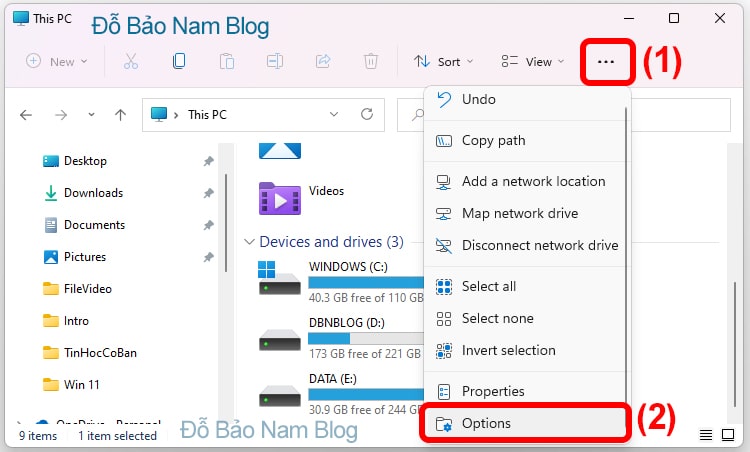750x452 pixels.
Task: Select the Videos folder
Action: click(x=301, y=198)
